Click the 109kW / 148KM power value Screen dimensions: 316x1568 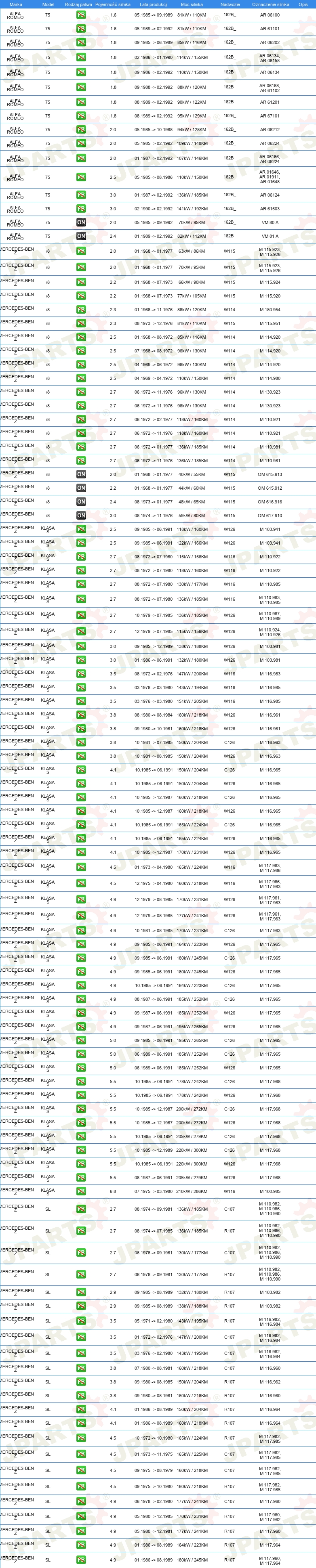click(192, 144)
